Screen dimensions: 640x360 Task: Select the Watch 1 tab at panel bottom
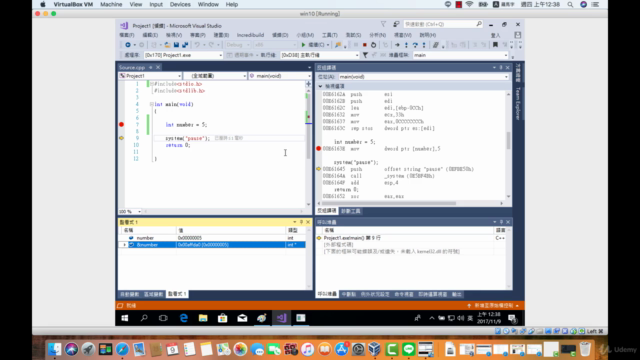[177, 294]
